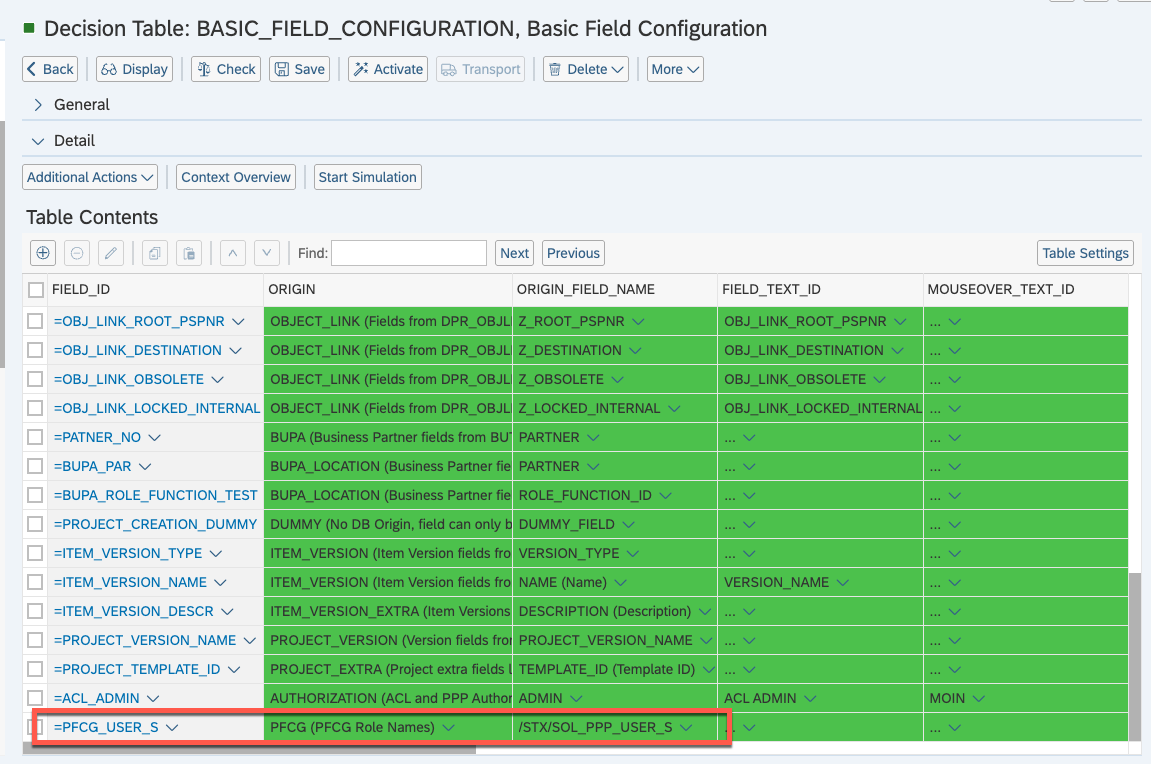Click the Table Settings button
The height and width of the screenshot is (764, 1151).
click(1085, 253)
